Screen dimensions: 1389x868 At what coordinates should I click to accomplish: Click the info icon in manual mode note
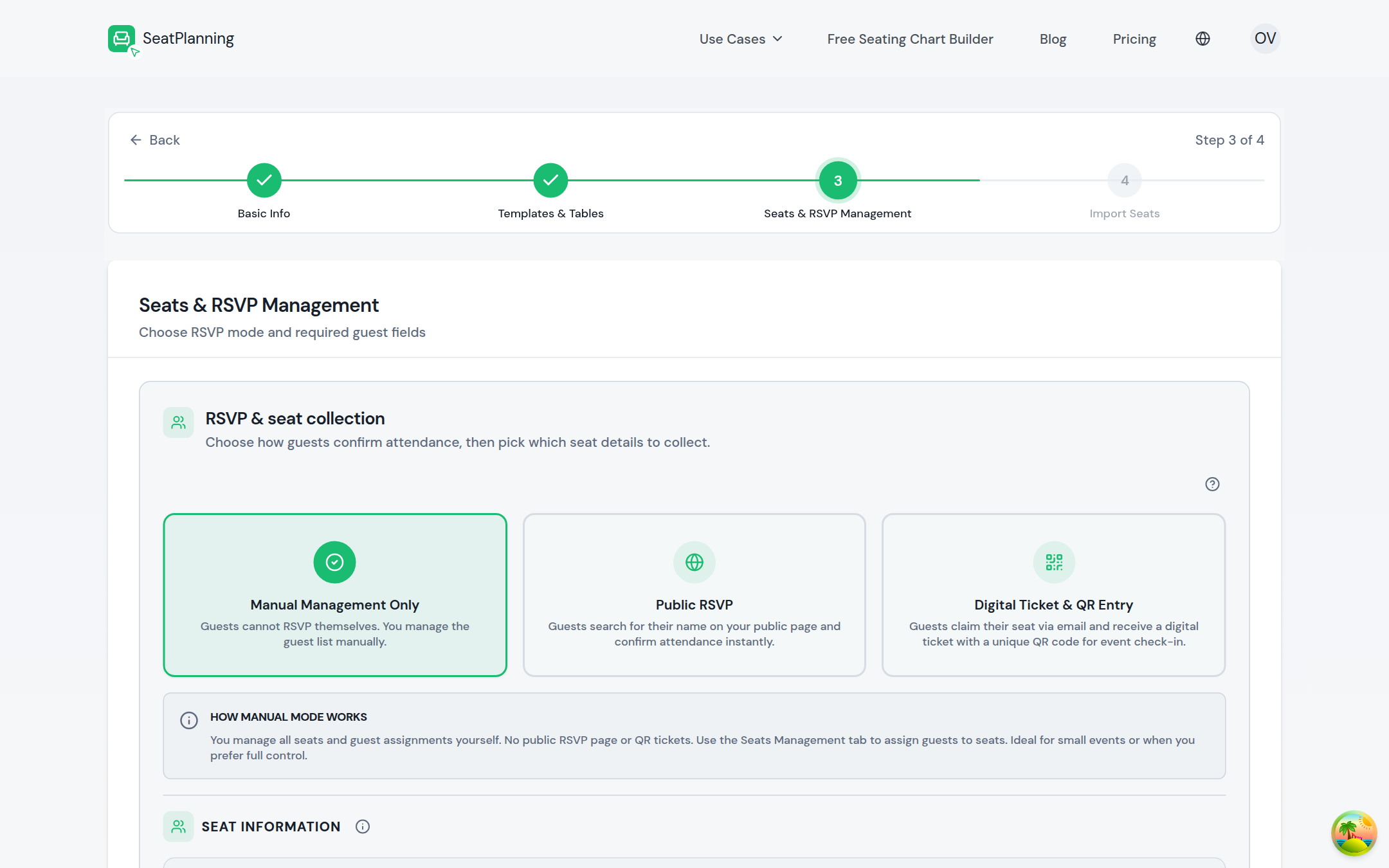coord(189,720)
